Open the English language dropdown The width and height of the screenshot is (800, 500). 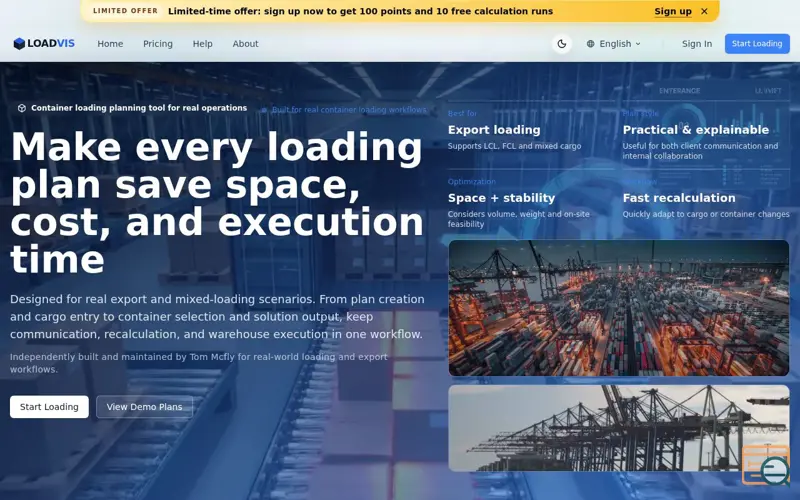tap(613, 44)
